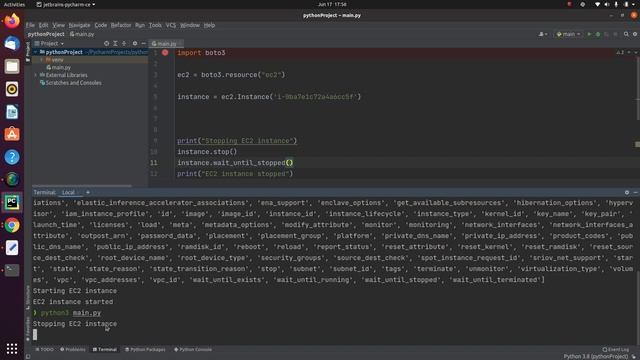Open Google Chrome from the dock

click(12, 225)
